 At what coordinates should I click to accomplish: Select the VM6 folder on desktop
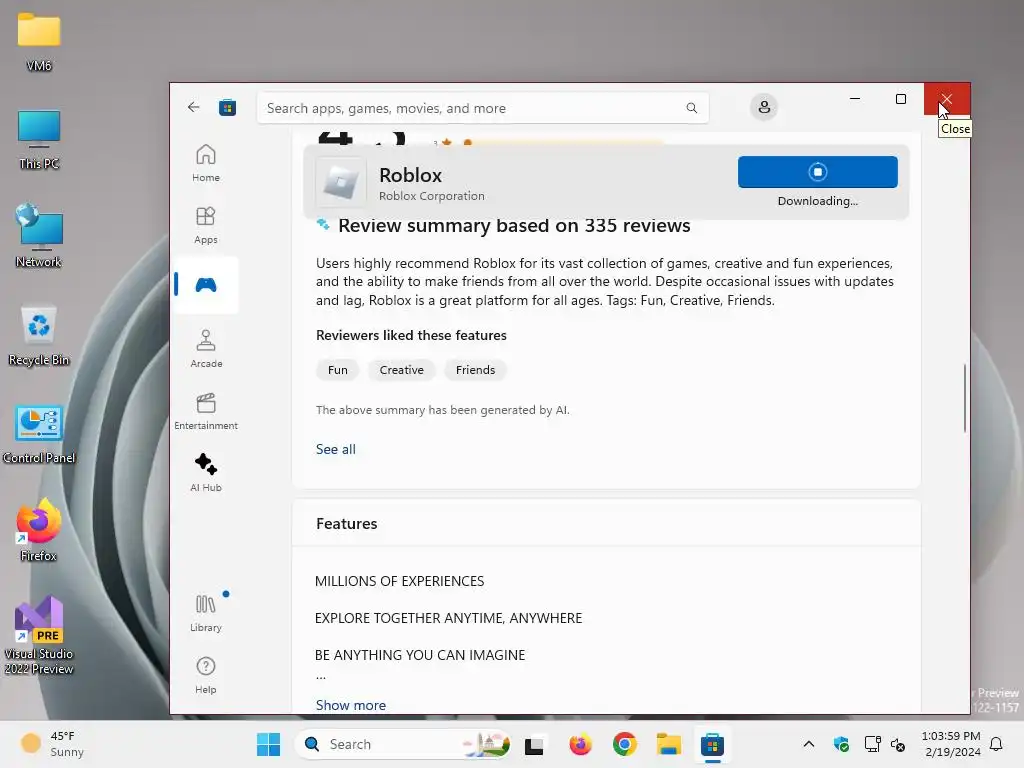(x=39, y=42)
